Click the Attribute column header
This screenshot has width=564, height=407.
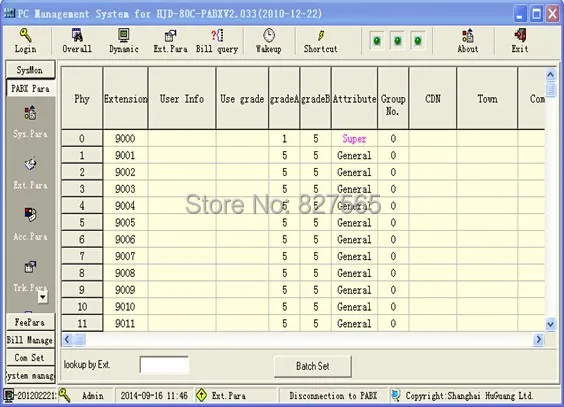pyautogui.click(x=354, y=98)
